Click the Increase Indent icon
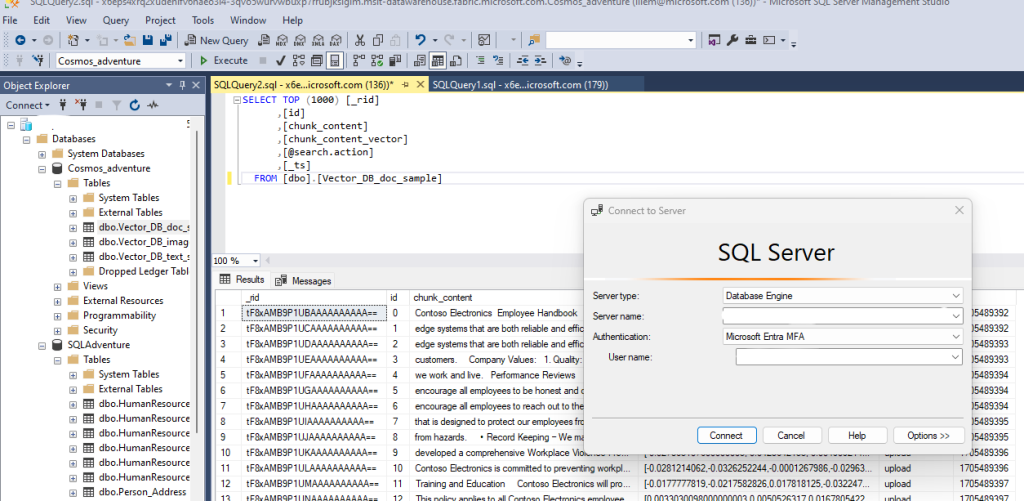Screen dimensions: 1024x501 (x=540, y=61)
